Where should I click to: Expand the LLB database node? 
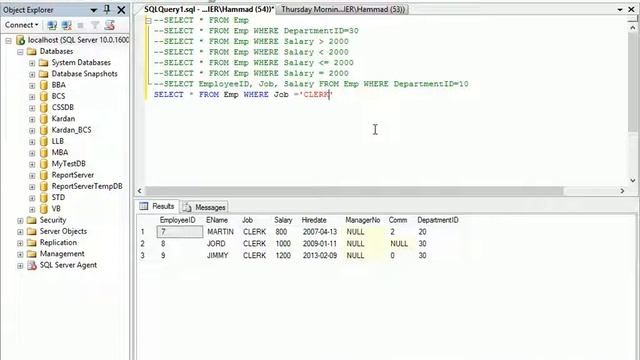[32, 142]
